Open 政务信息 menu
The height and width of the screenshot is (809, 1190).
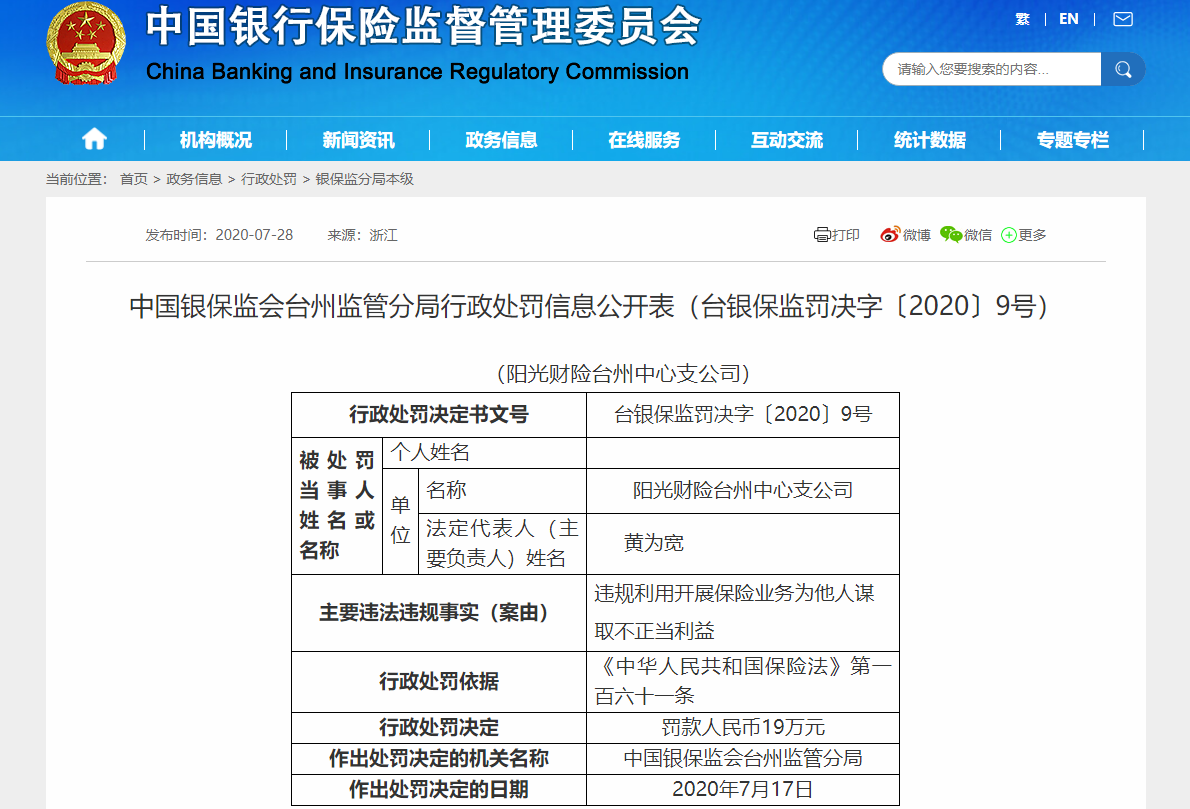pyautogui.click(x=501, y=140)
